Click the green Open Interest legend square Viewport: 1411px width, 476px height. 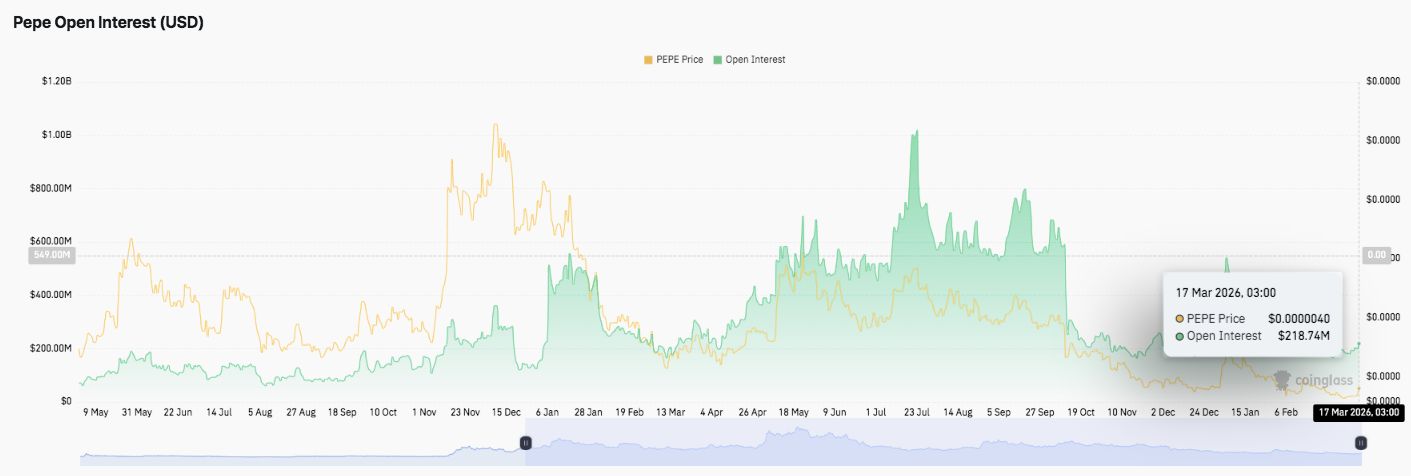click(717, 60)
